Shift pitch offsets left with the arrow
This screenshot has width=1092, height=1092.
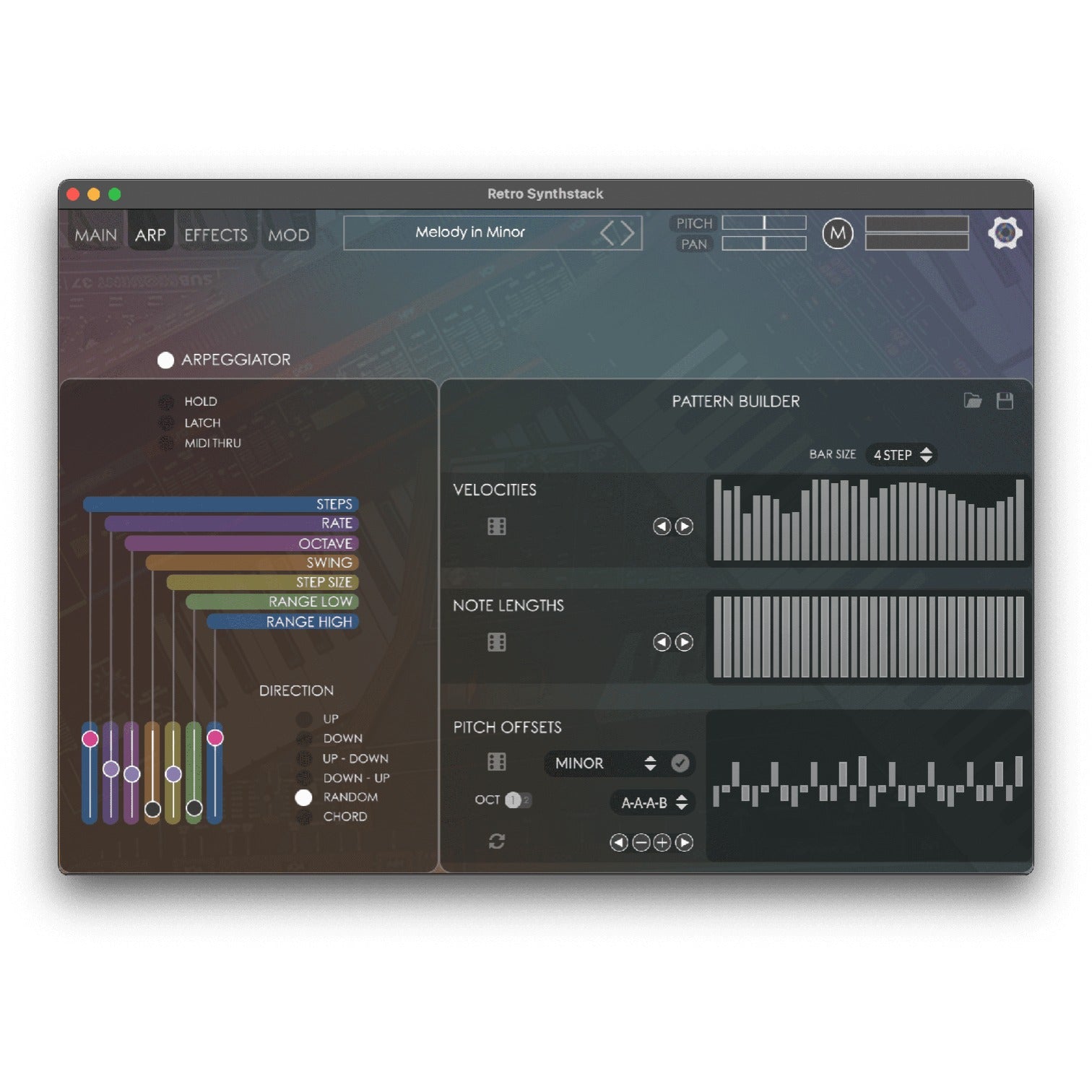pyautogui.click(x=619, y=842)
